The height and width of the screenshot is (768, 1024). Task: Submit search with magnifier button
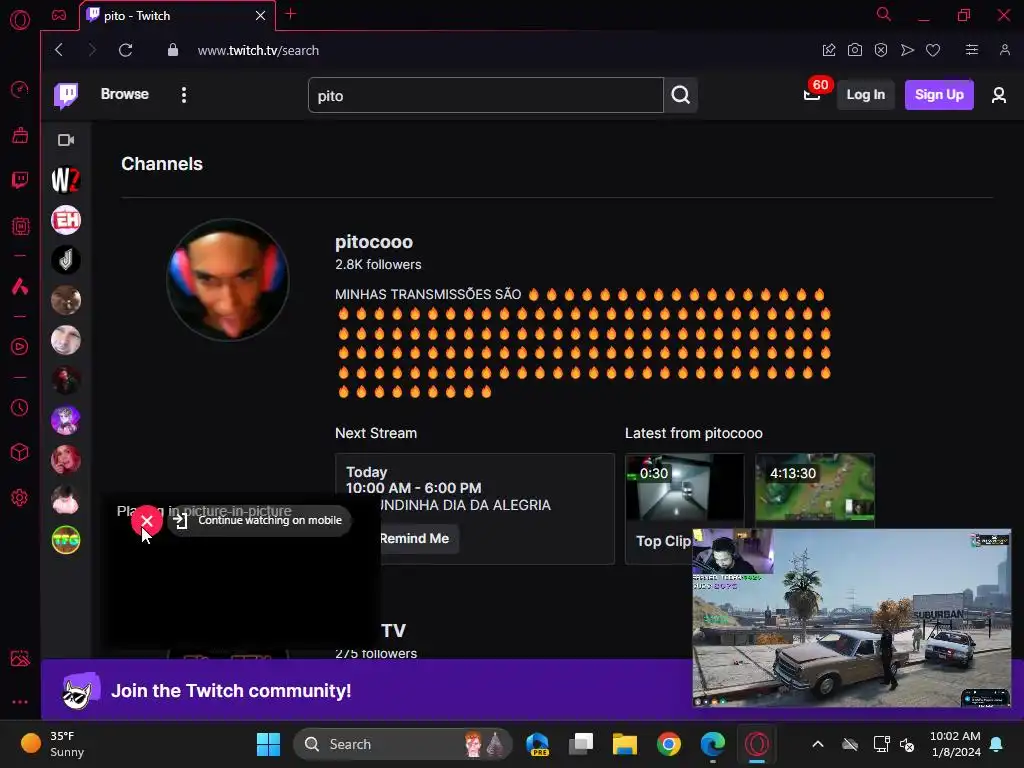680,95
